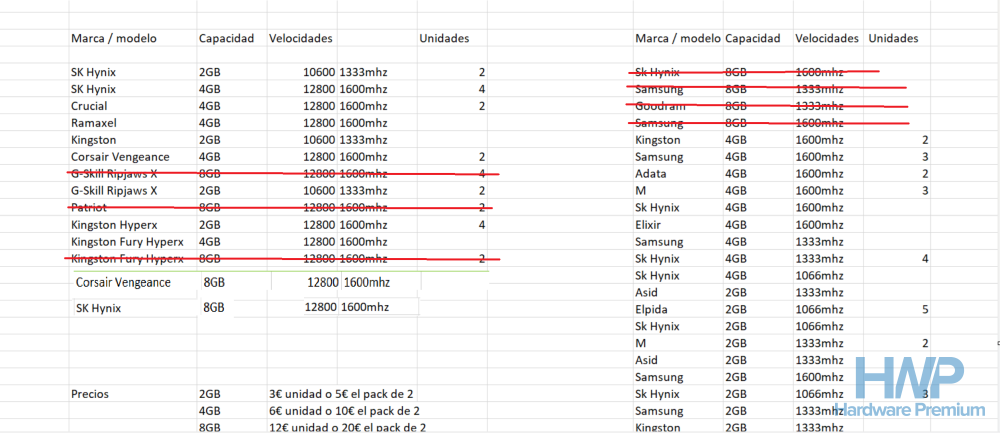1000x433 pixels.
Task: Click '1600mhz' in the Adata row
Action: [x=819, y=173]
